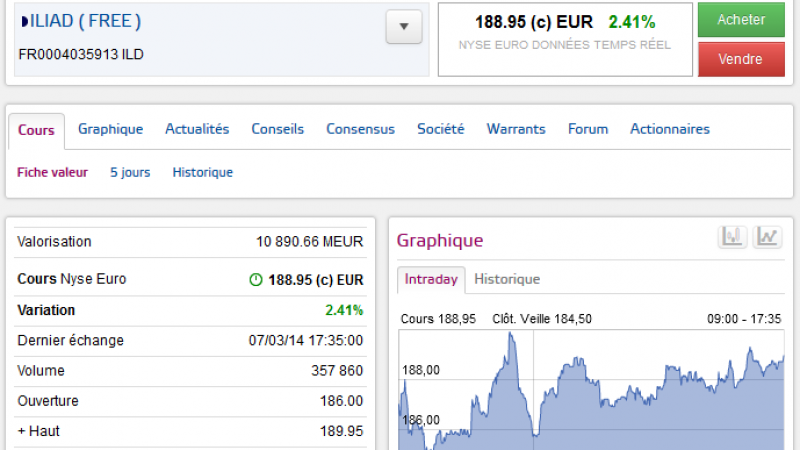Open the bar chart view icon
The height and width of the screenshot is (450, 800).
tap(733, 237)
